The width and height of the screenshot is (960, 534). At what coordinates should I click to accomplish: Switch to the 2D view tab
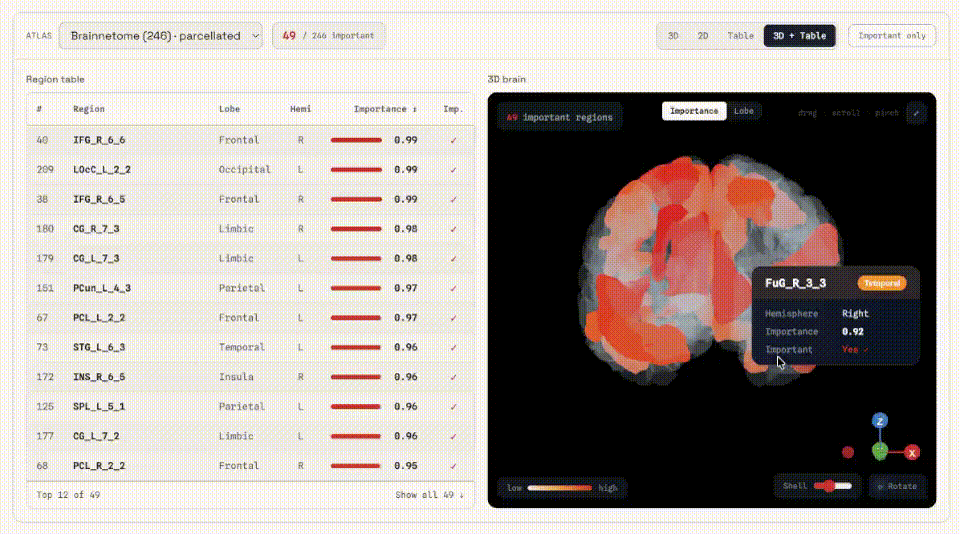[703, 36]
